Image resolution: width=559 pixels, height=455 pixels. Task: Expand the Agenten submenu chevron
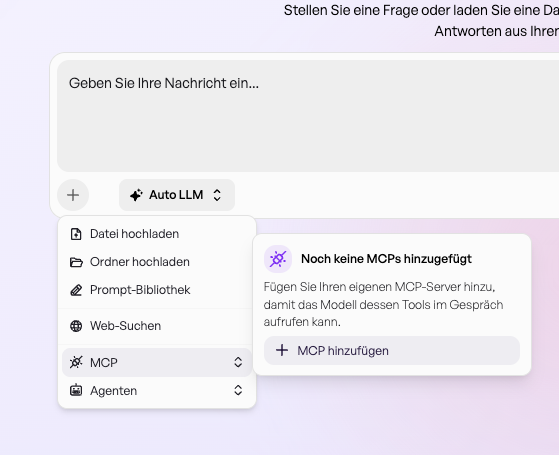click(x=238, y=390)
